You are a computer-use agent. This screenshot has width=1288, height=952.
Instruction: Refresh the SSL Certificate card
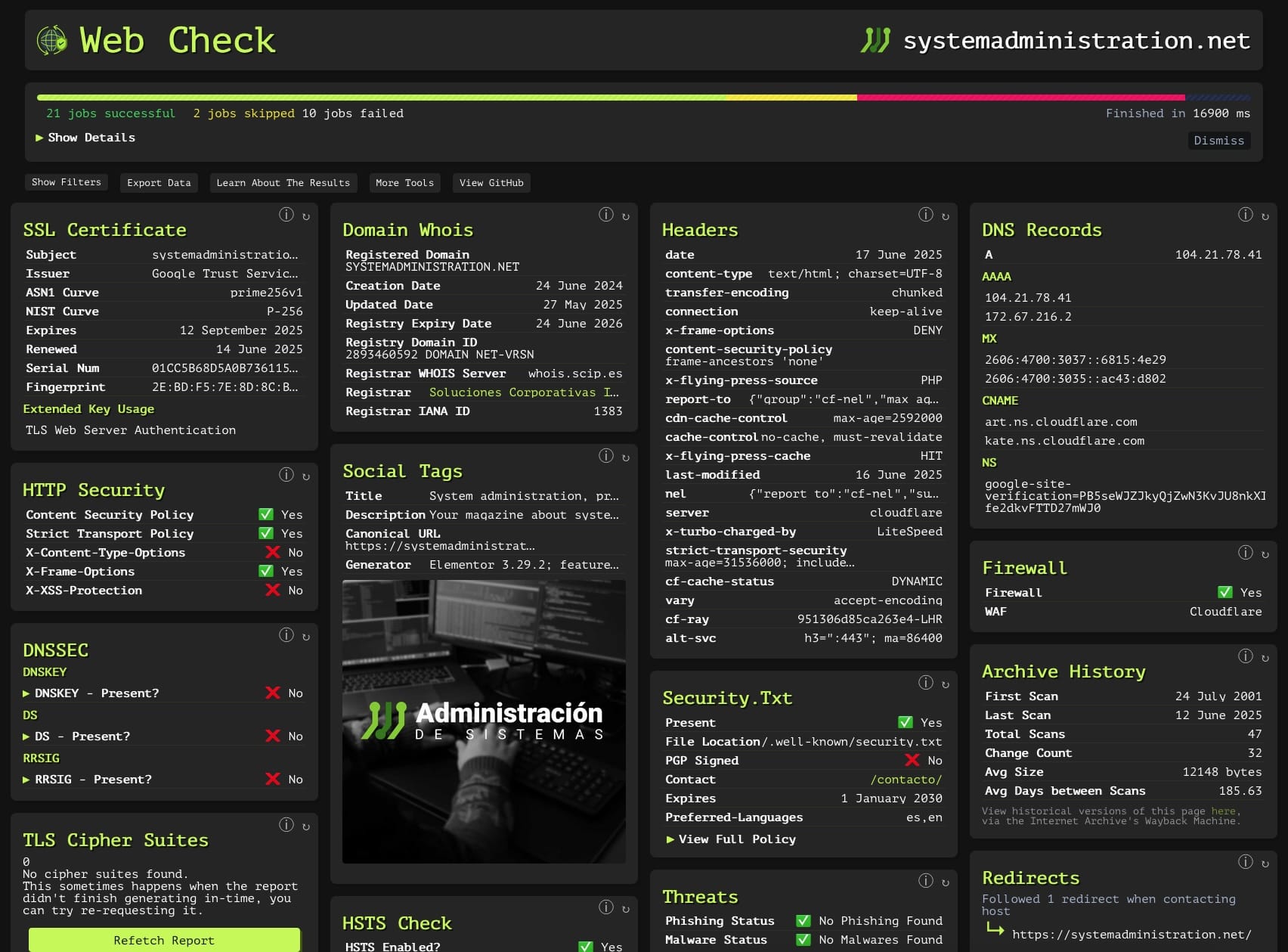305,216
